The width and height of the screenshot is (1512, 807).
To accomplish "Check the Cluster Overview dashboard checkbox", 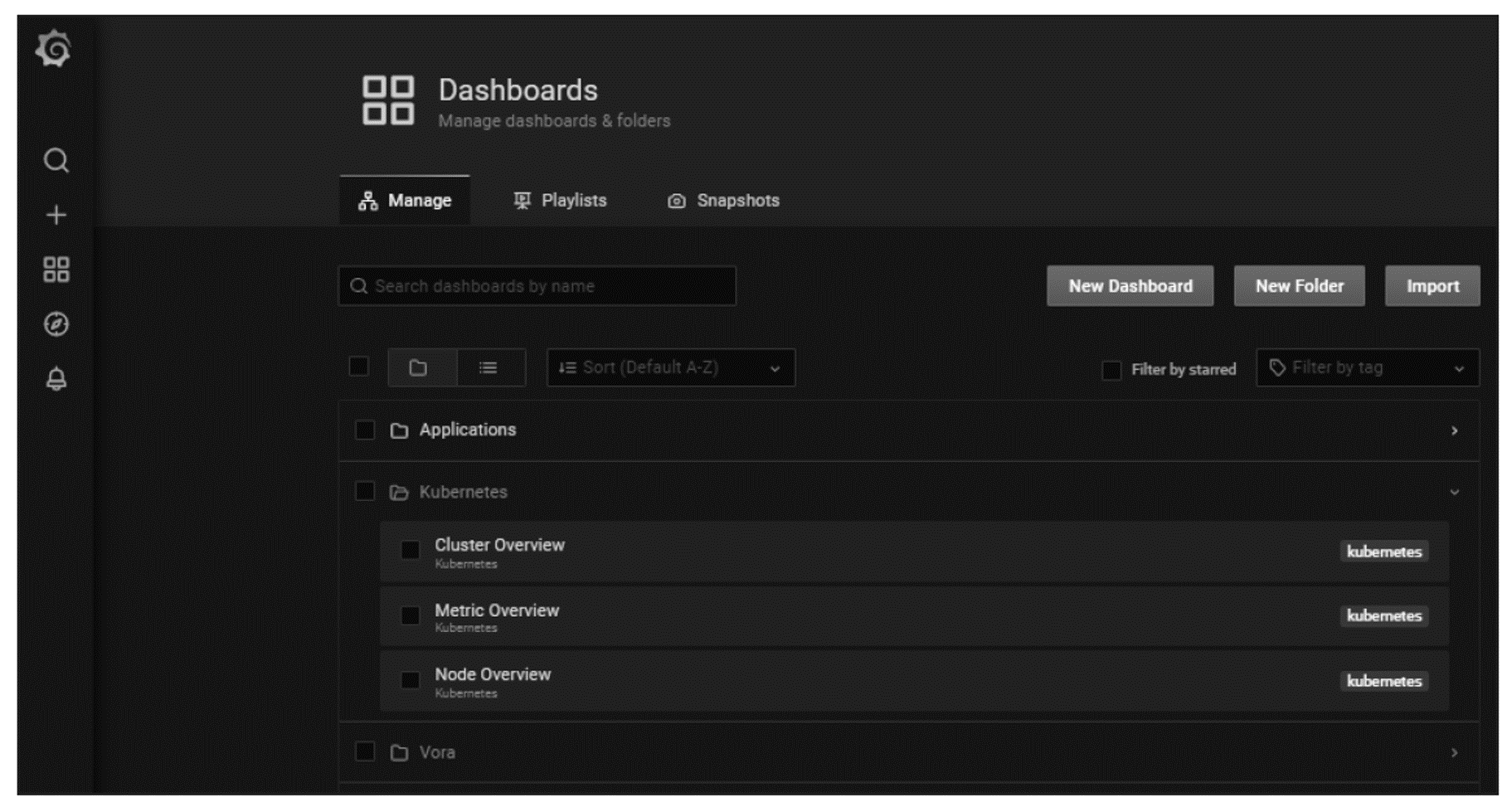I will point(410,551).
